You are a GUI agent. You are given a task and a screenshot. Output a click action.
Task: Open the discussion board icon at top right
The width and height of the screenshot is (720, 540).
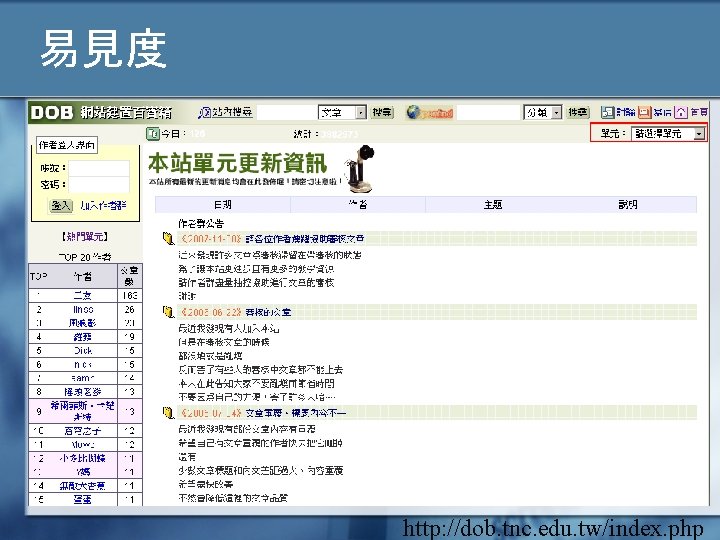pyautogui.click(x=608, y=112)
